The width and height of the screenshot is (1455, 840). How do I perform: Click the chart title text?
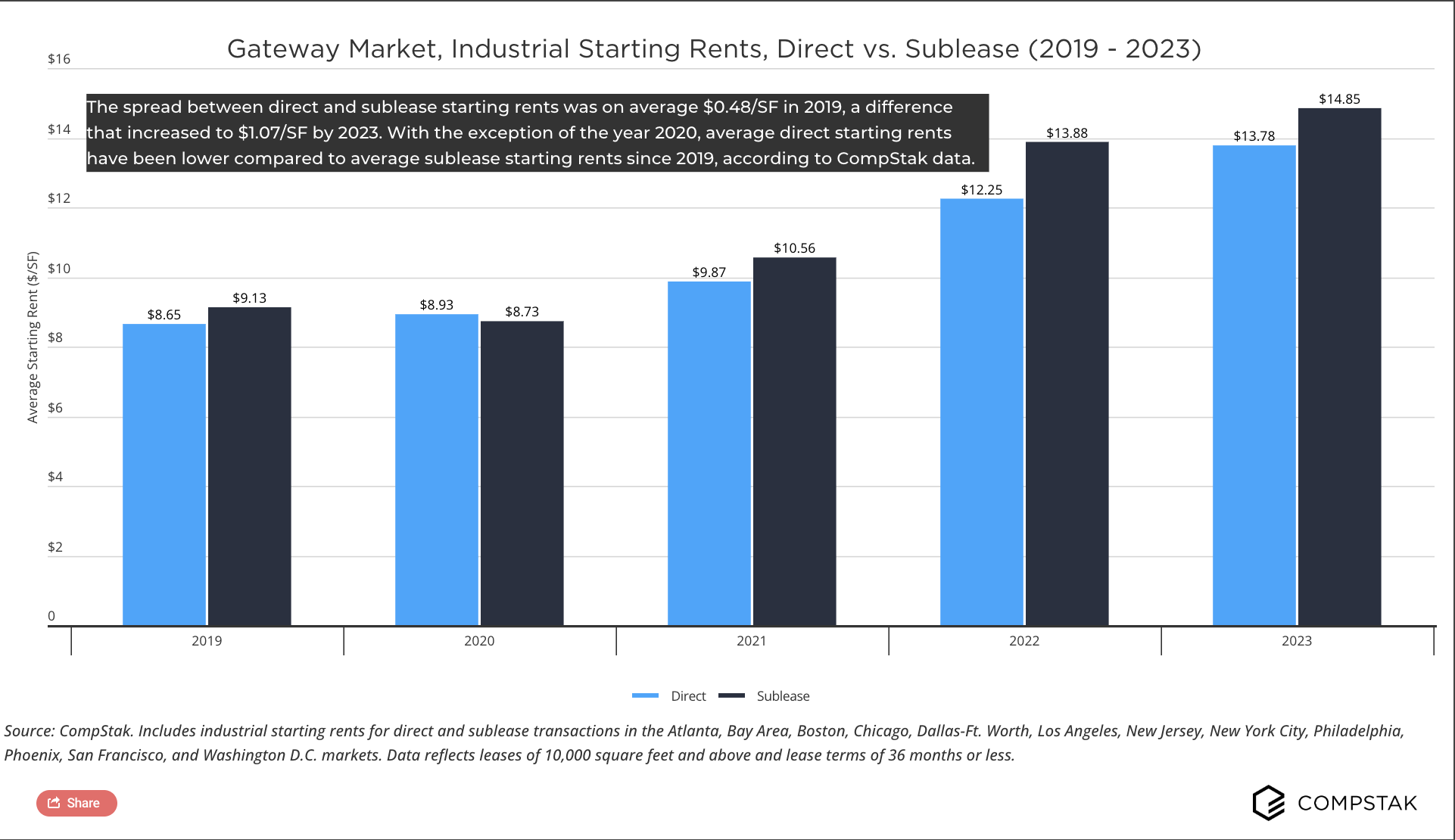(x=714, y=48)
